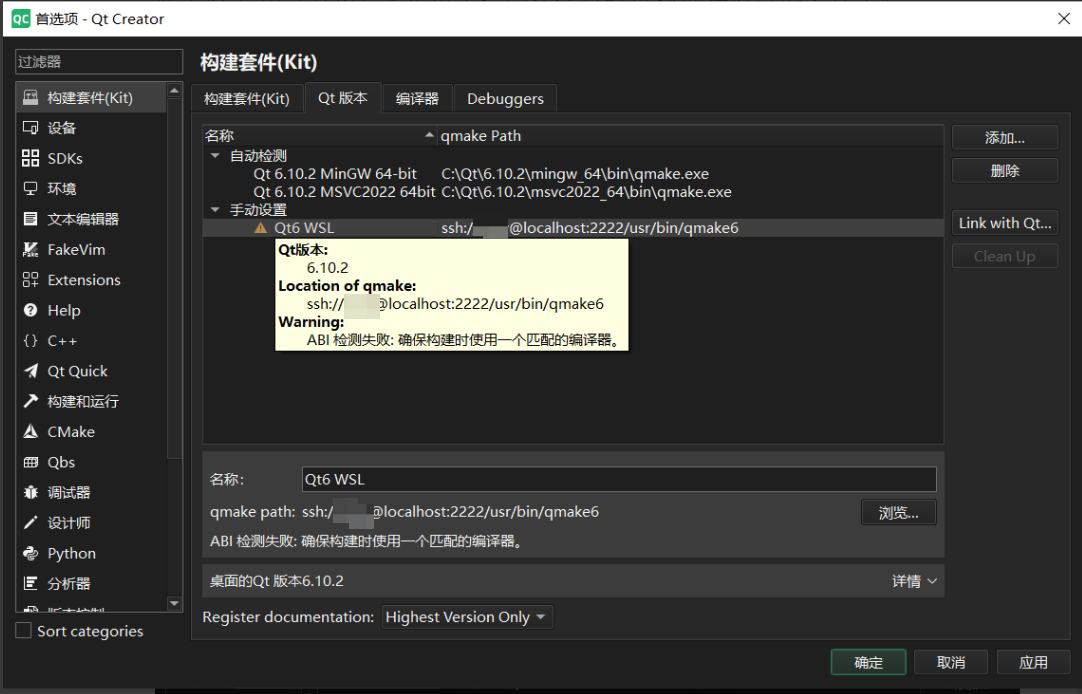Image resolution: width=1082 pixels, height=694 pixels.
Task: Open the 分析器 category icon
Action: pos(30,583)
